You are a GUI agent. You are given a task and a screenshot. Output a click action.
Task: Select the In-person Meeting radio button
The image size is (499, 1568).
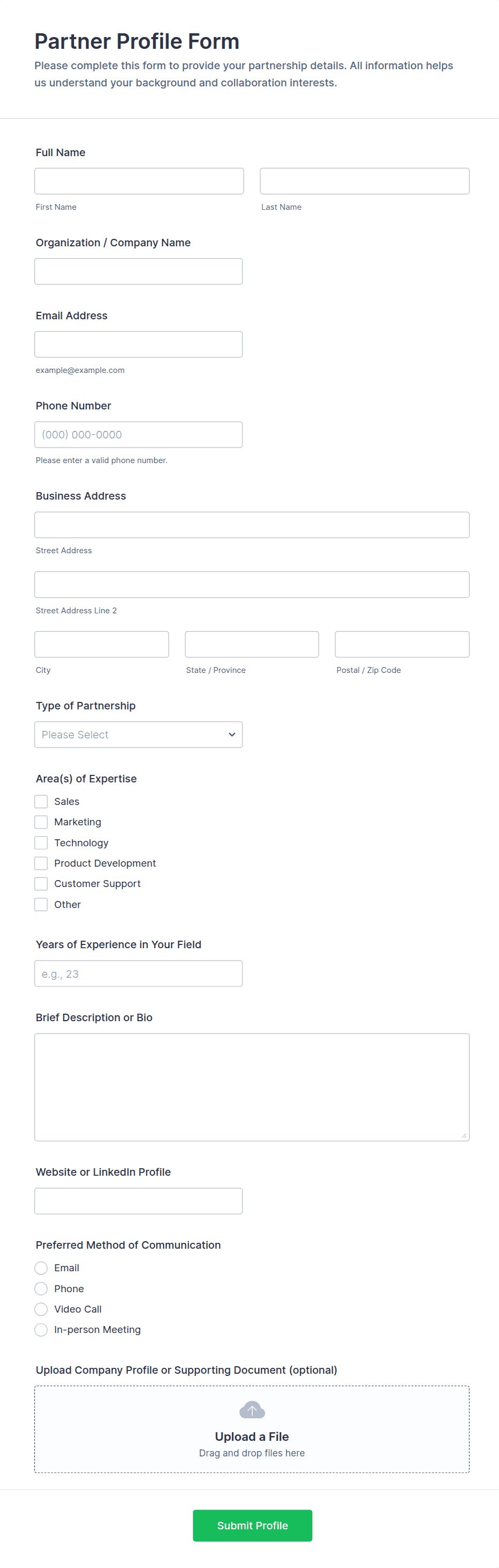41,1330
